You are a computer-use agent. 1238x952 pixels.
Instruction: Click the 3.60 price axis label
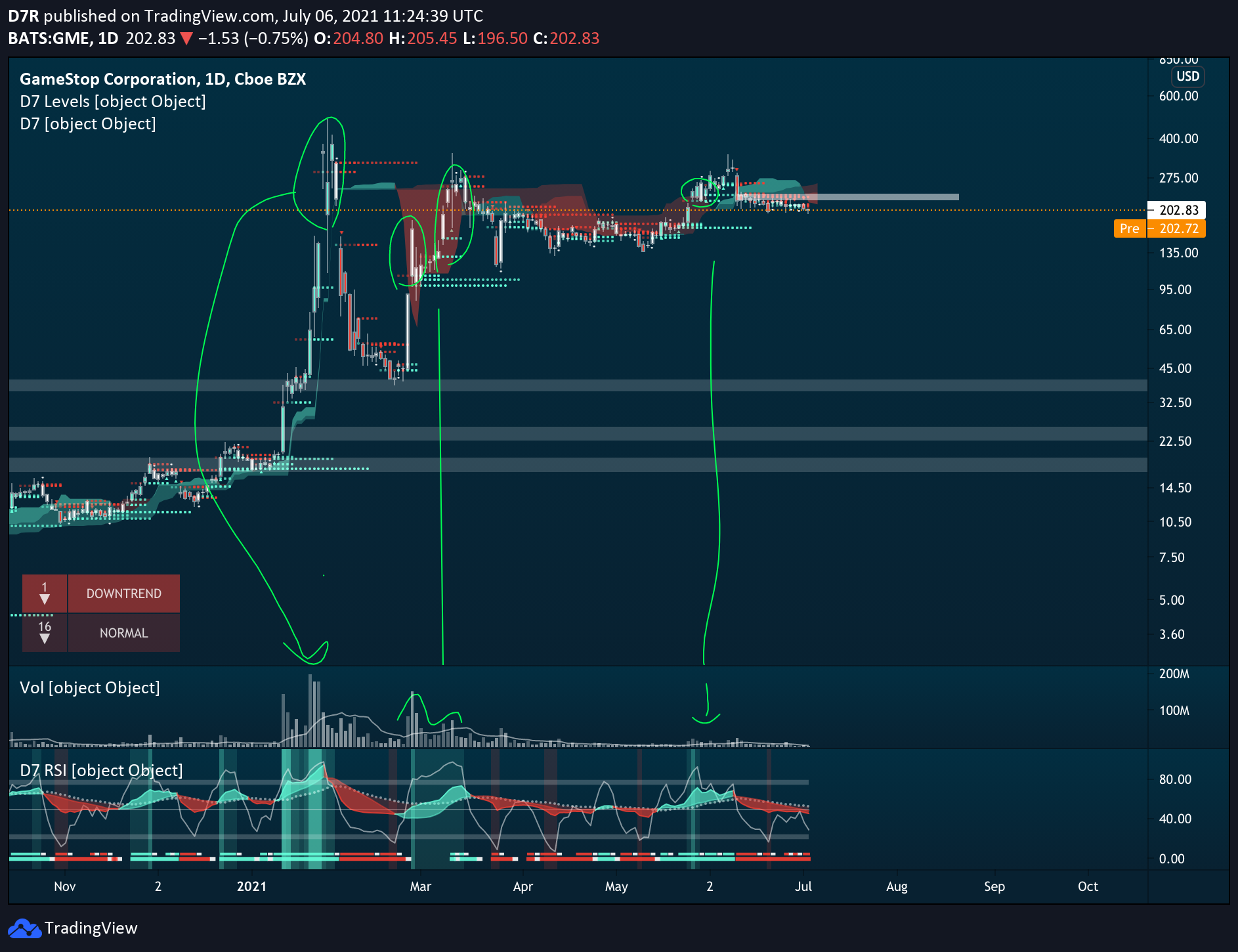point(1172,634)
